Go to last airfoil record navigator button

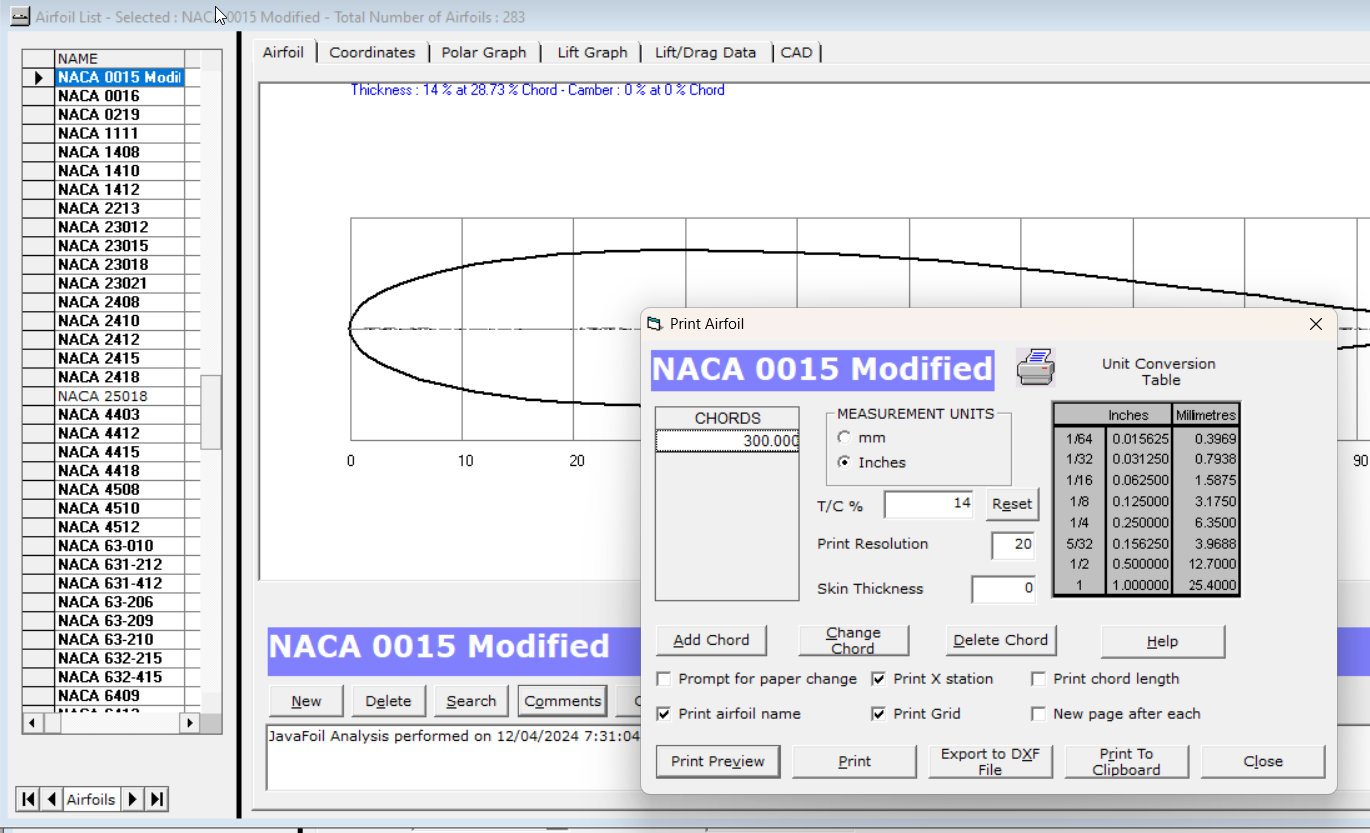pos(157,799)
